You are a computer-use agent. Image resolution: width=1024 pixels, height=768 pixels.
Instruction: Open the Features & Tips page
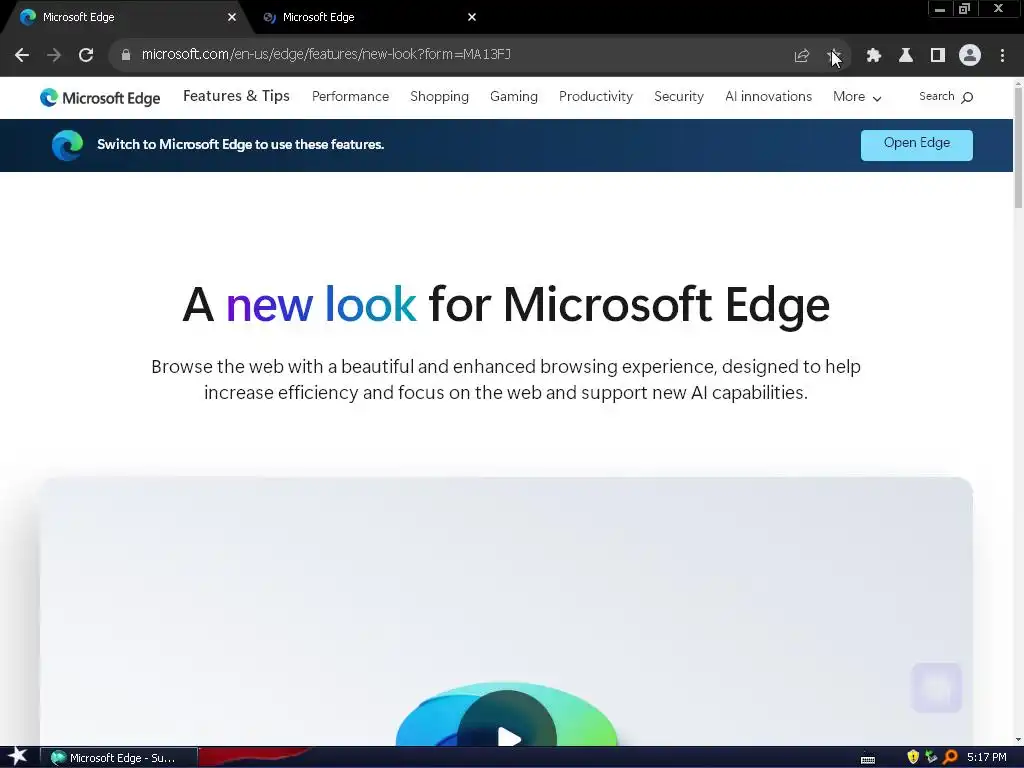[236, 96]
